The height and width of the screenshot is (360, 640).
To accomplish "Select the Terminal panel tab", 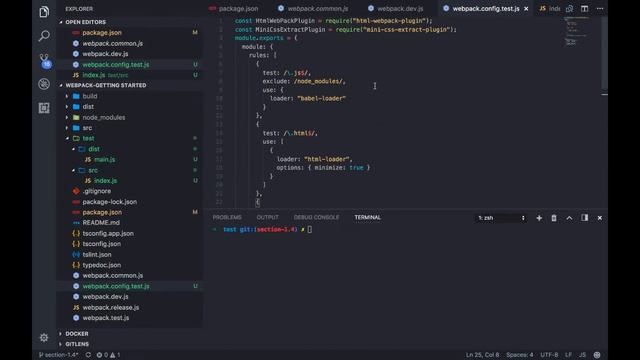I will (367, 218).
